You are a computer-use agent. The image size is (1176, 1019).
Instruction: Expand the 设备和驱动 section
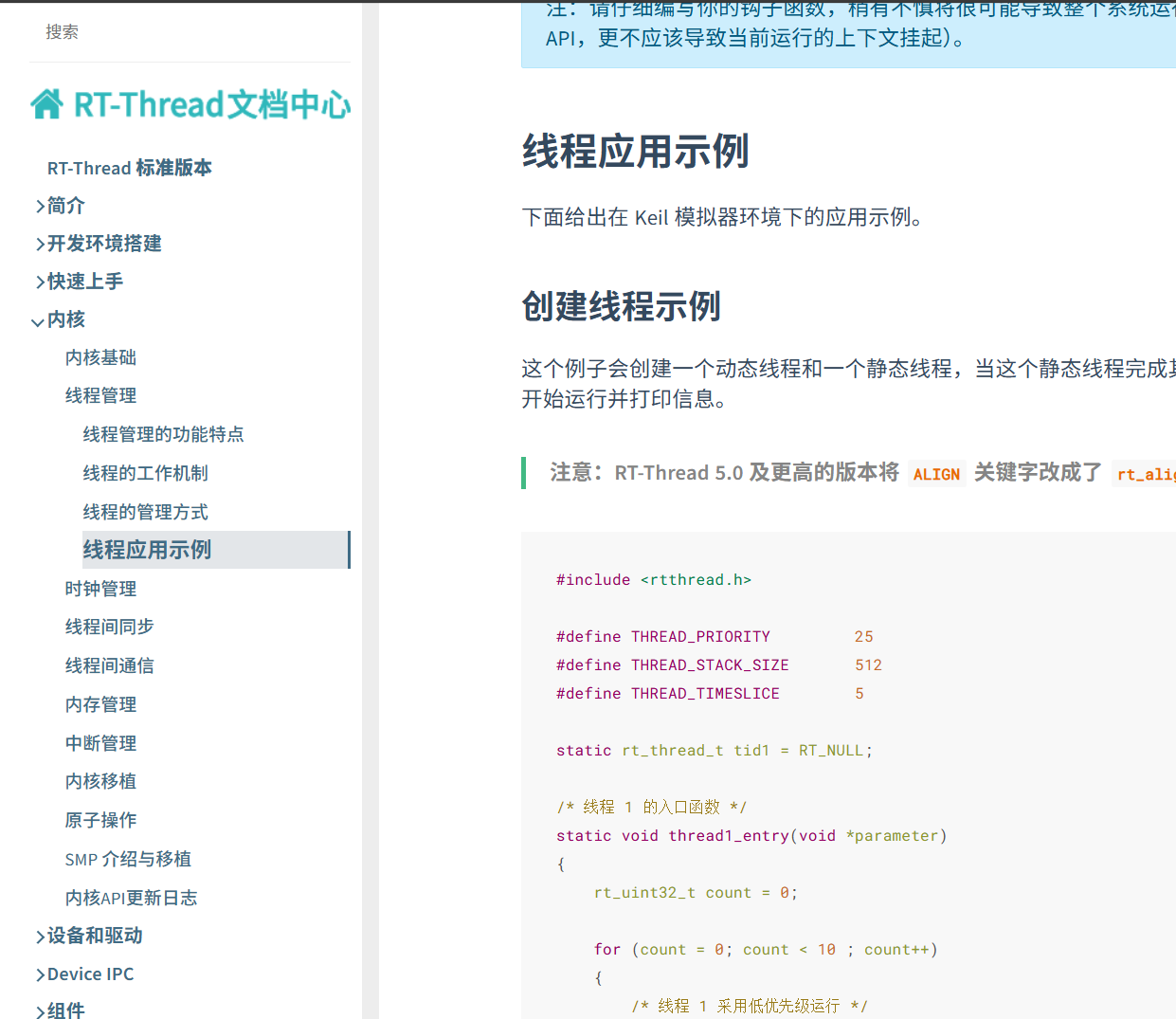click(x=95, y=936)
